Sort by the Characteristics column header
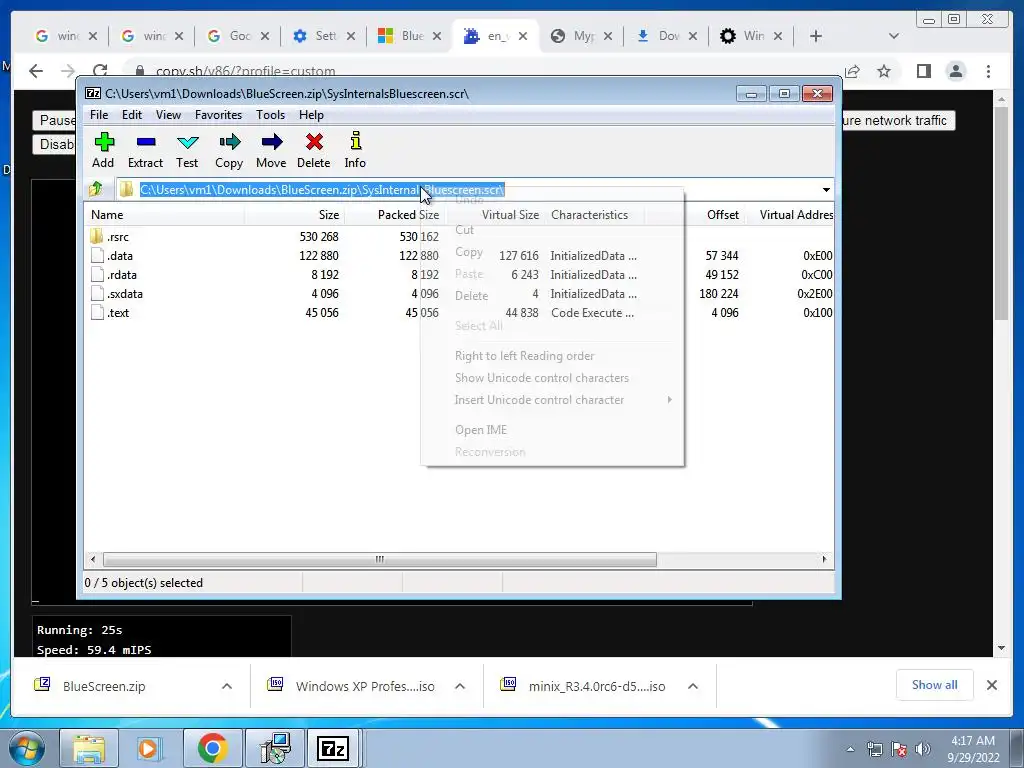 (594, 215)
